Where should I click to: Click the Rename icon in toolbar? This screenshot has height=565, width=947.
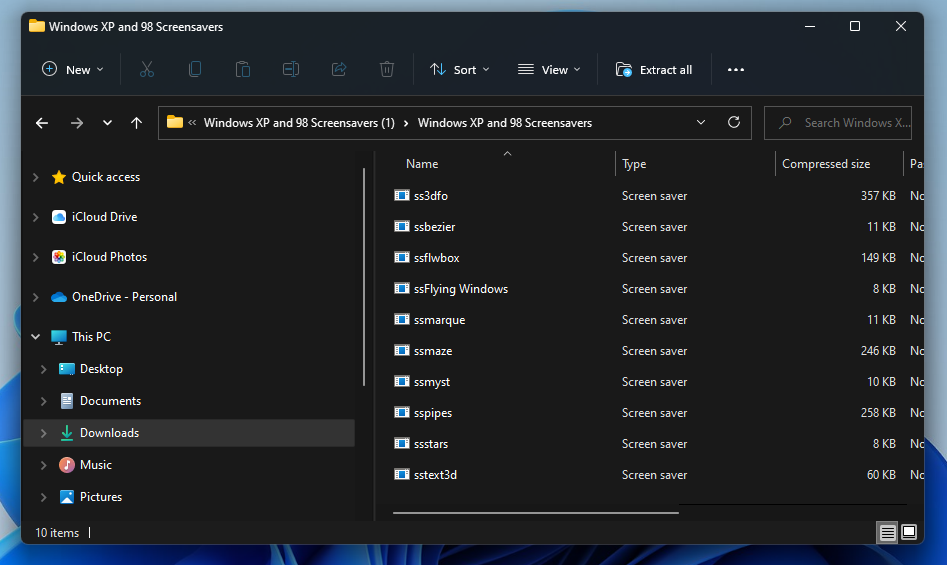pos(291,69)
